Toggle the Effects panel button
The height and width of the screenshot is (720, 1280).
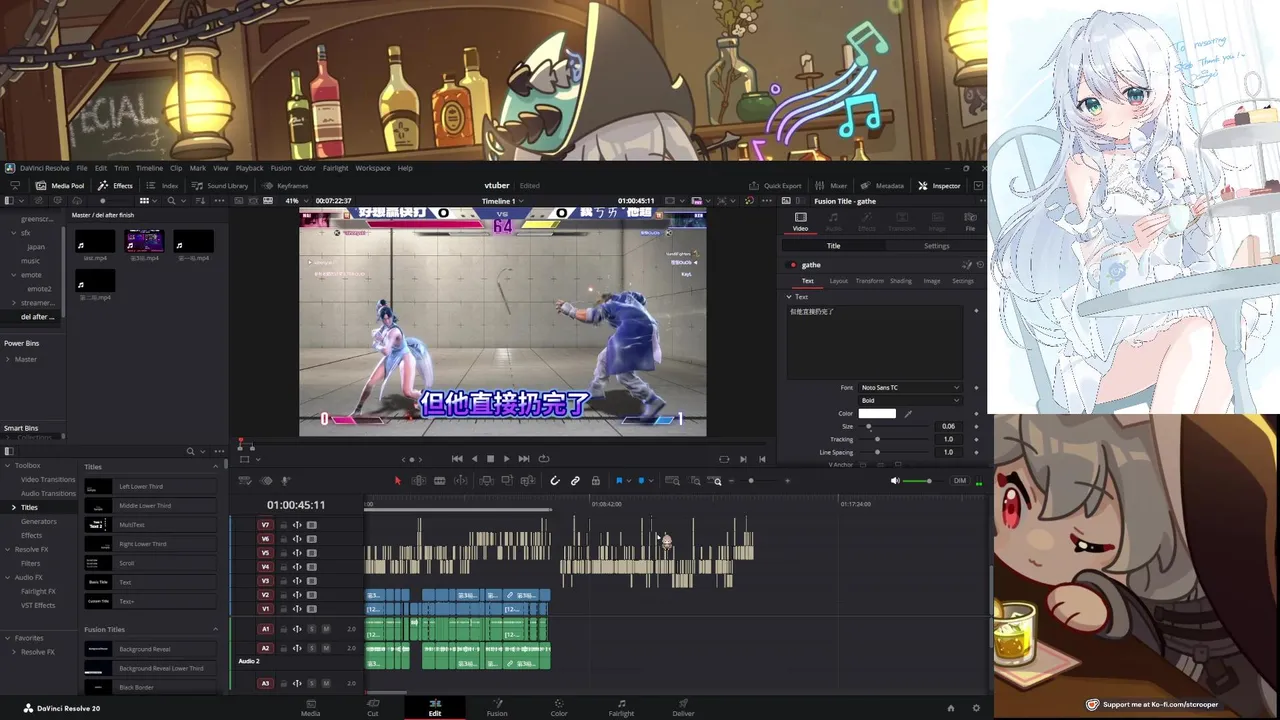[116, 185]
